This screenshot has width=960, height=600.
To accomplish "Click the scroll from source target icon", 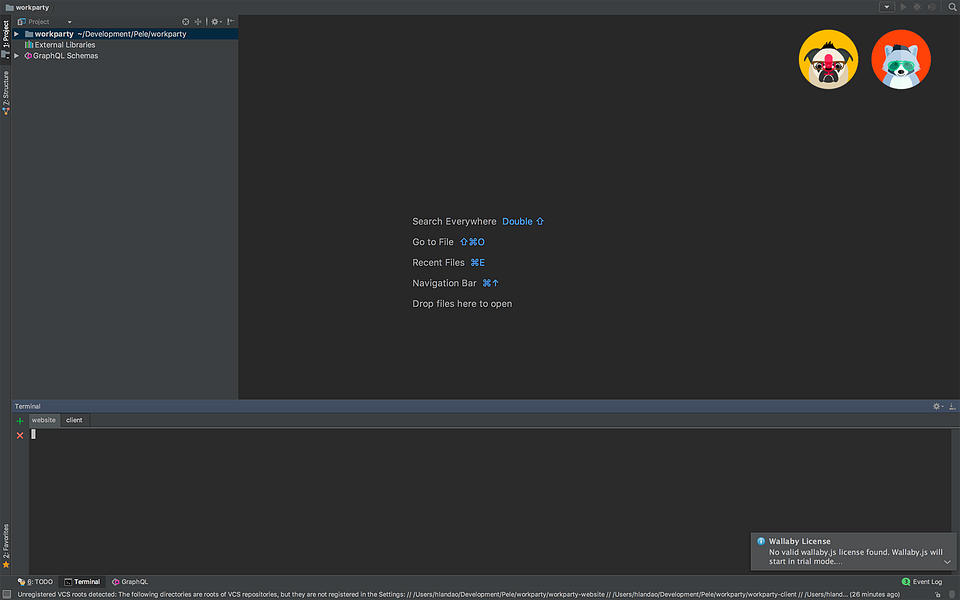I will 186,21.
